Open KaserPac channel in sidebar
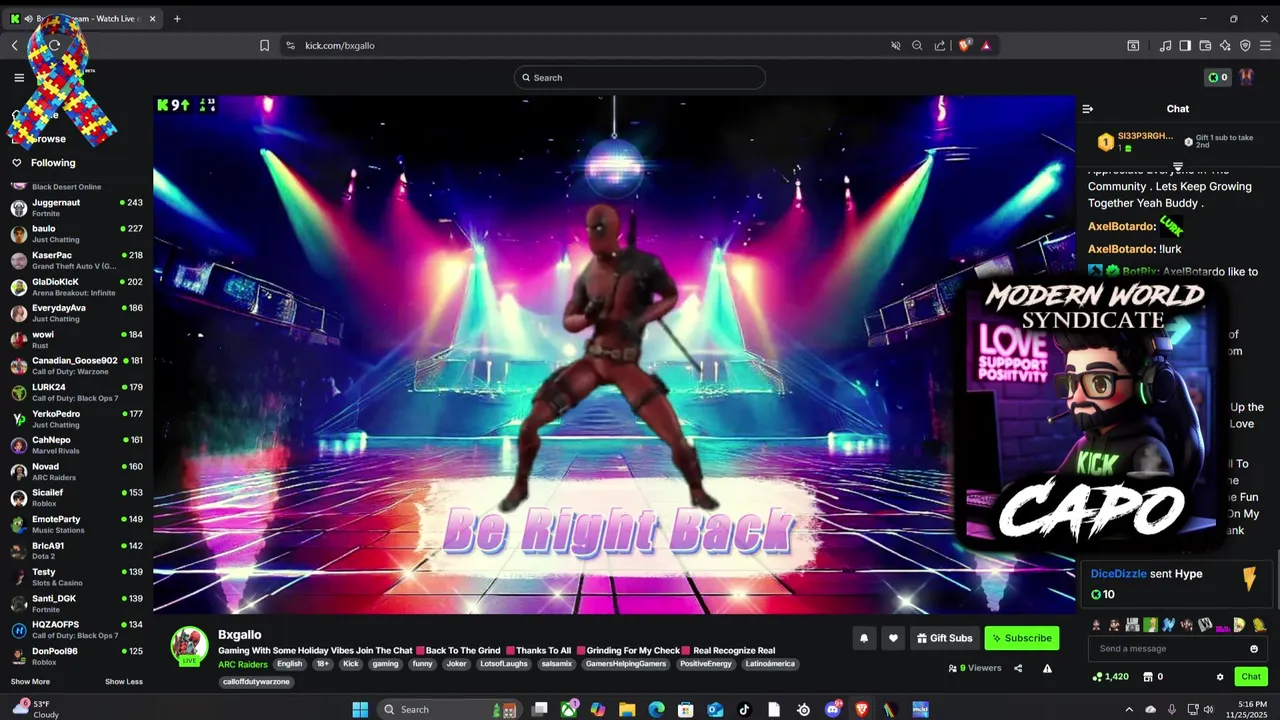Image resolution: width=1280 pixels, height=720 pixels. (76, 260)
